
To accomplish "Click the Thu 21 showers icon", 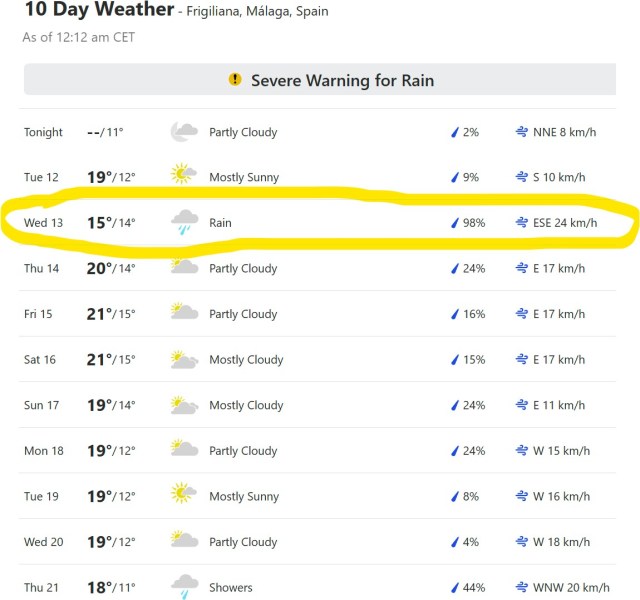I will point(183,587).
